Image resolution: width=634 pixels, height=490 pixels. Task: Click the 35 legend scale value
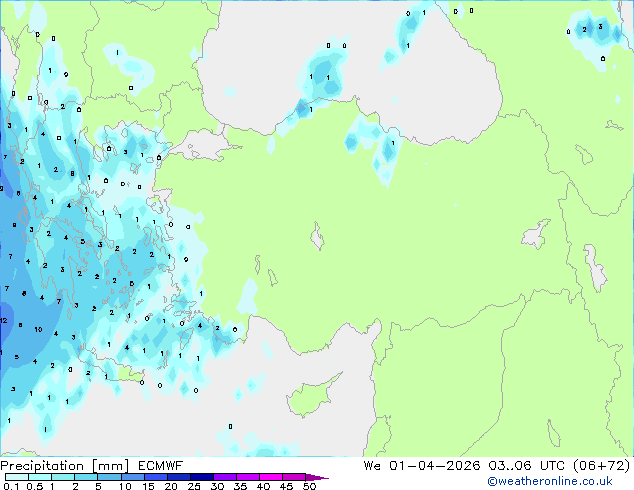click(240, 486)
